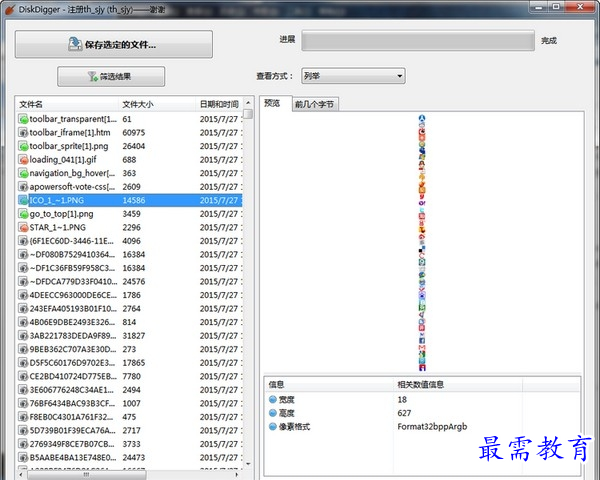Screen dimensions: 600x480
Task: Click the pixel format value Format32bppArgb
Action: point(432,426)
